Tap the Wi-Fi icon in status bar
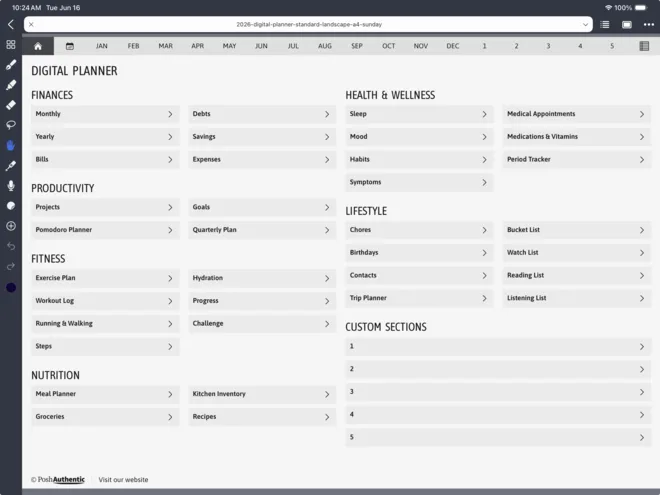The height and width of the screenshot is (495, 660). [x=608, y=8]
